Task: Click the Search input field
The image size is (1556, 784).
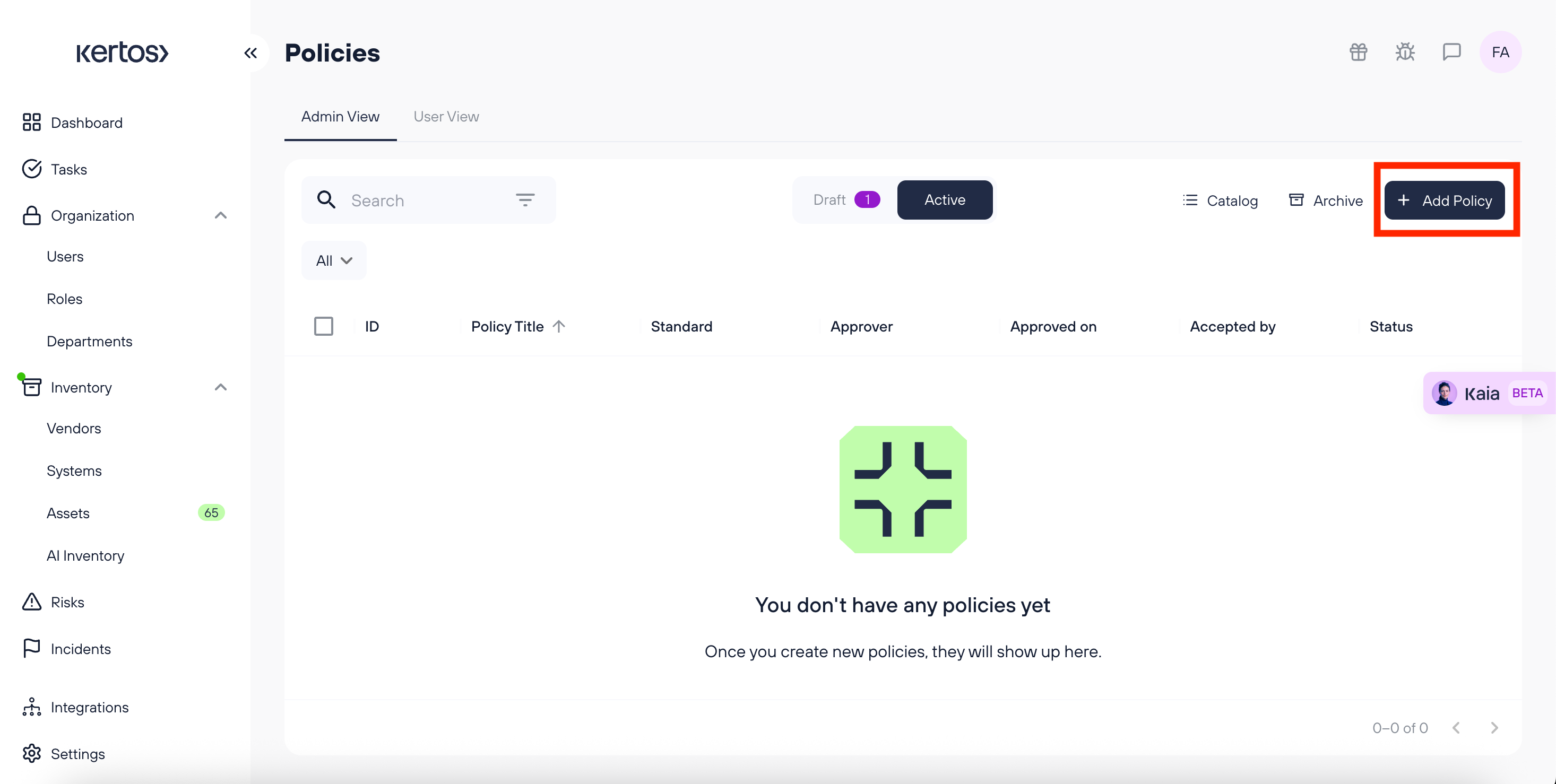Action: (x=429, y=200)
